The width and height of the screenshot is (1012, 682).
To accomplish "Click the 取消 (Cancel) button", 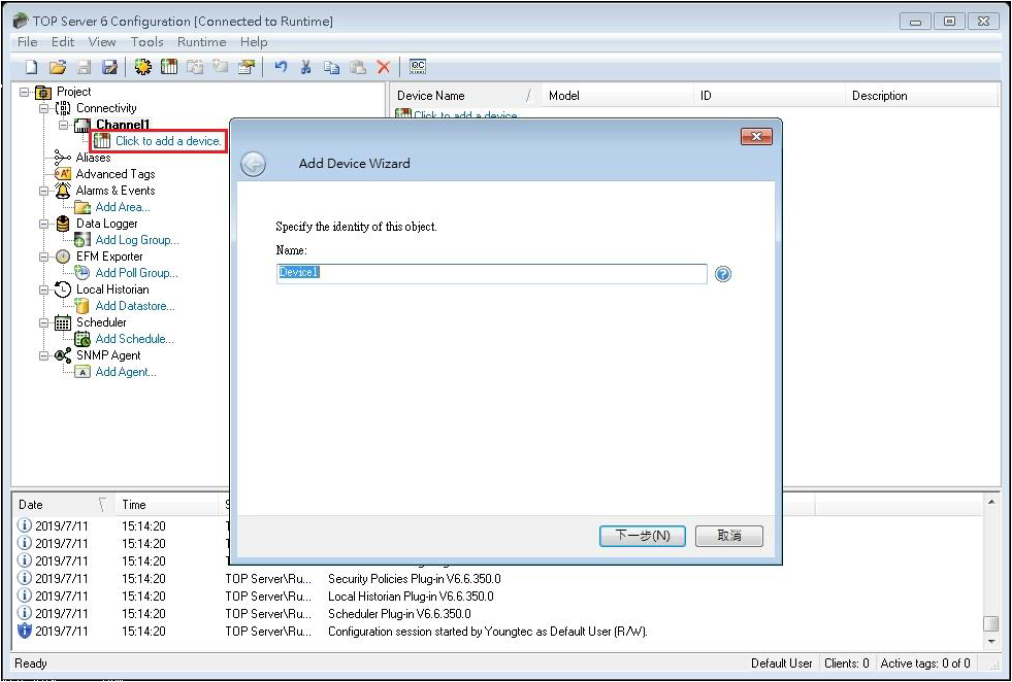I will pos(730,536).
